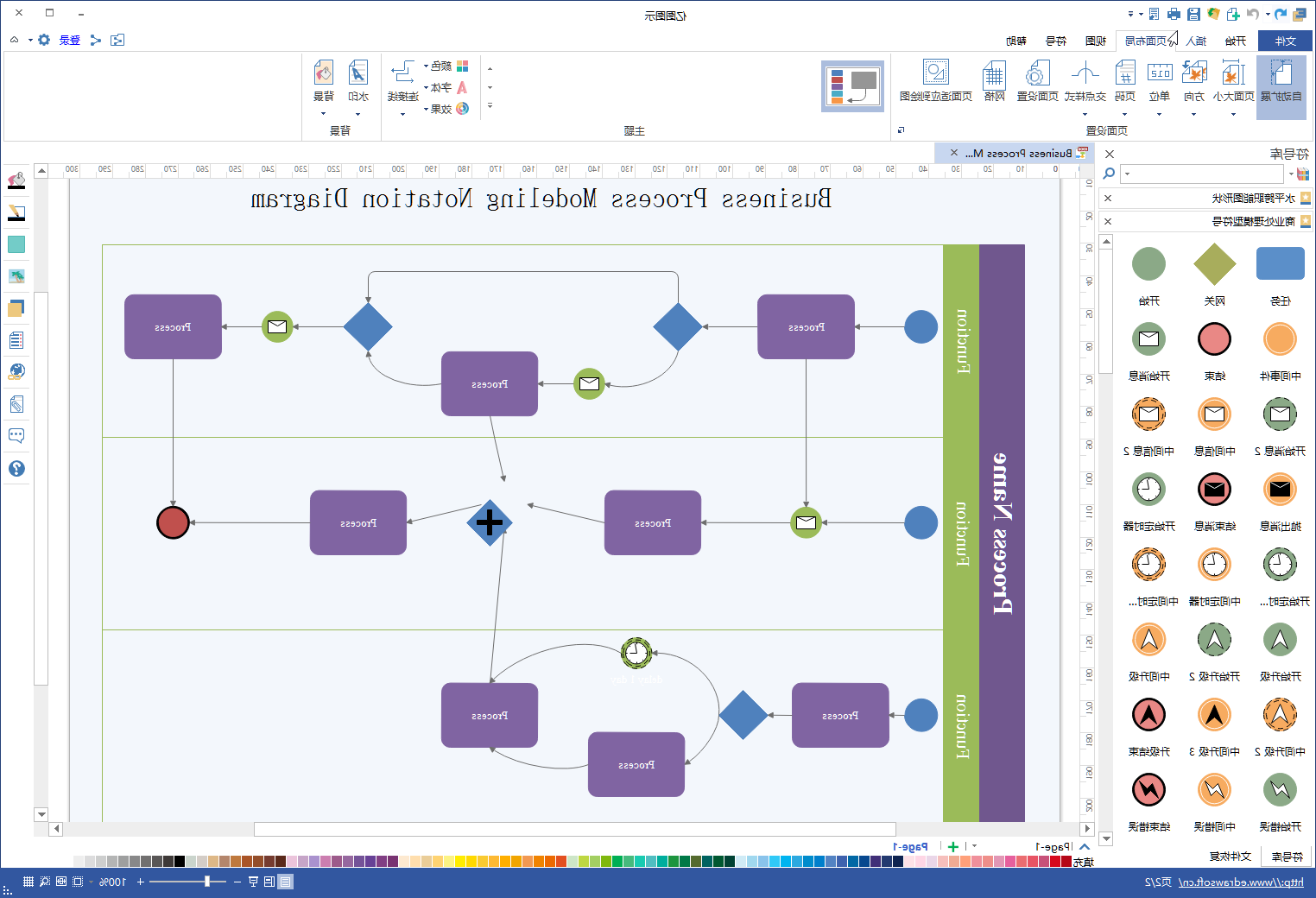This screenshot has height=898, width=1316.
Task: Switch to the 符号 symbols tab
Action: tap(1056, 41)
